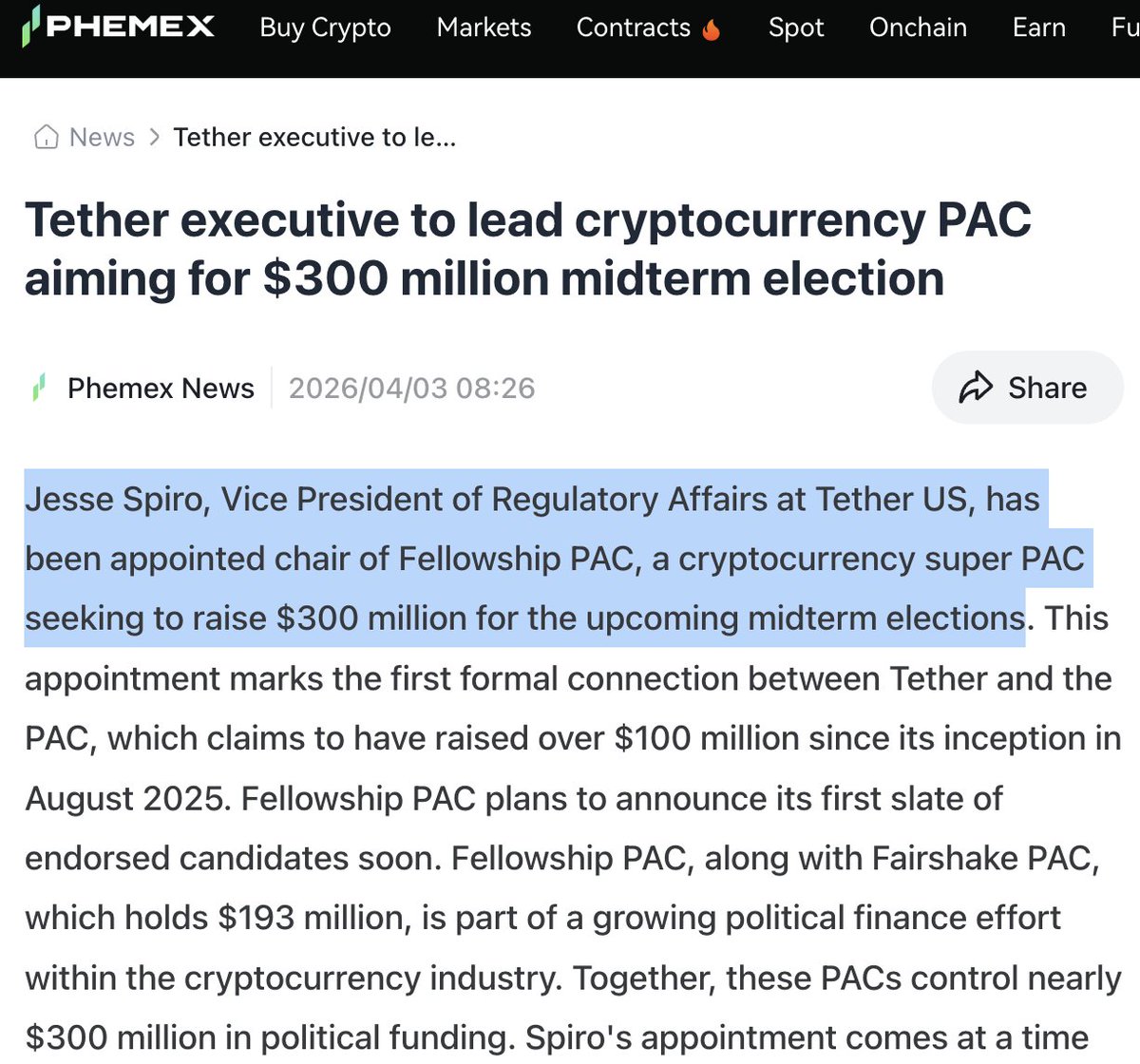This screenshot has width=1140, height=1064.
Task: Go back to News via breadcrumb
Action: pos(102,138)
